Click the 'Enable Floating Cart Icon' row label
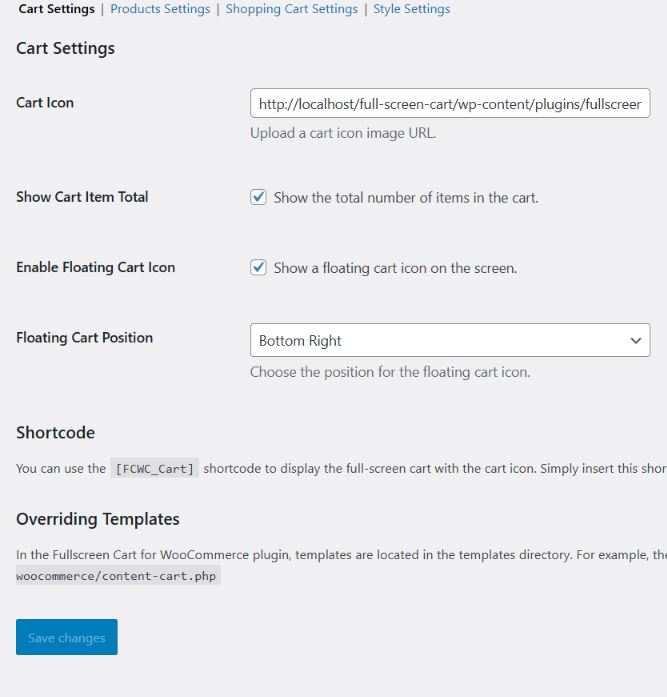Screen dimensions: 667x697 point(95,268)
